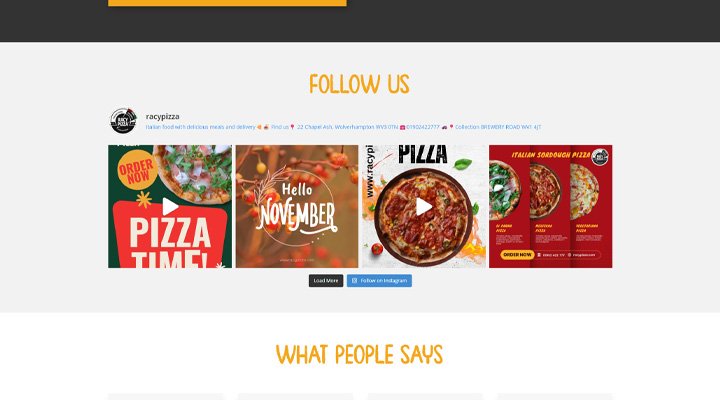Click the Racy Pizza logo on sourdough post
The width and height of the screenshot is (720, 400).
pos(599,157)
